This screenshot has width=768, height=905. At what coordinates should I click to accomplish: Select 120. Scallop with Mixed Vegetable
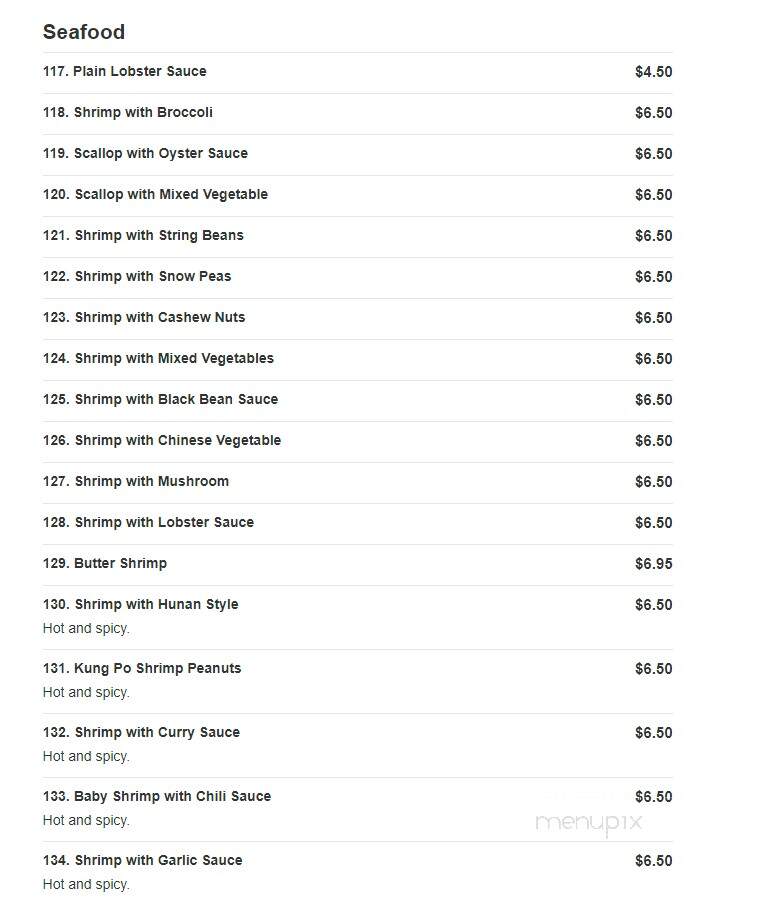click(x=155, y=194)
